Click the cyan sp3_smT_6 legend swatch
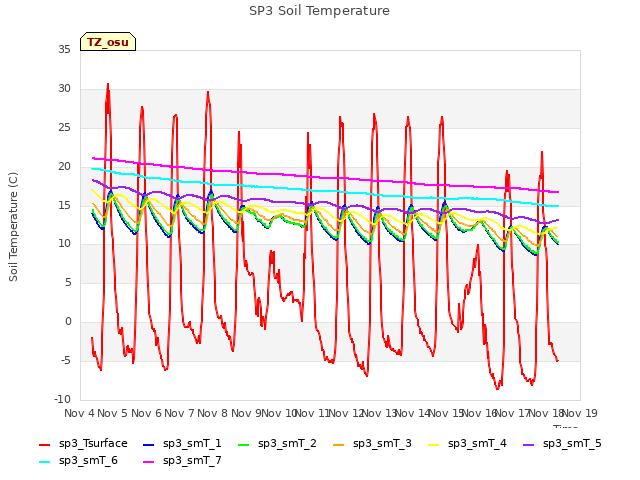Screen dimensions: 640x480 44,462
